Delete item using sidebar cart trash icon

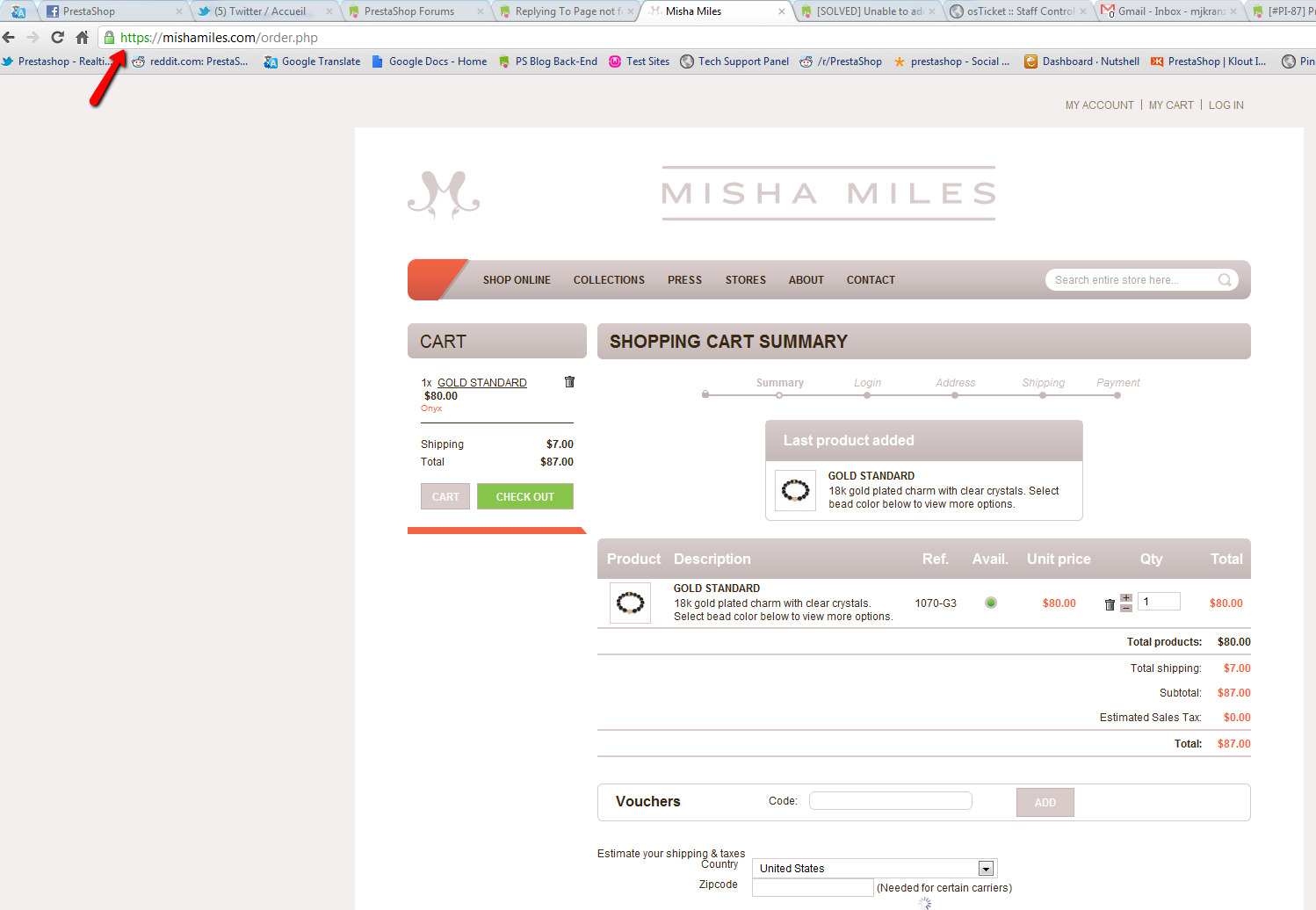(x=569, y=382)
